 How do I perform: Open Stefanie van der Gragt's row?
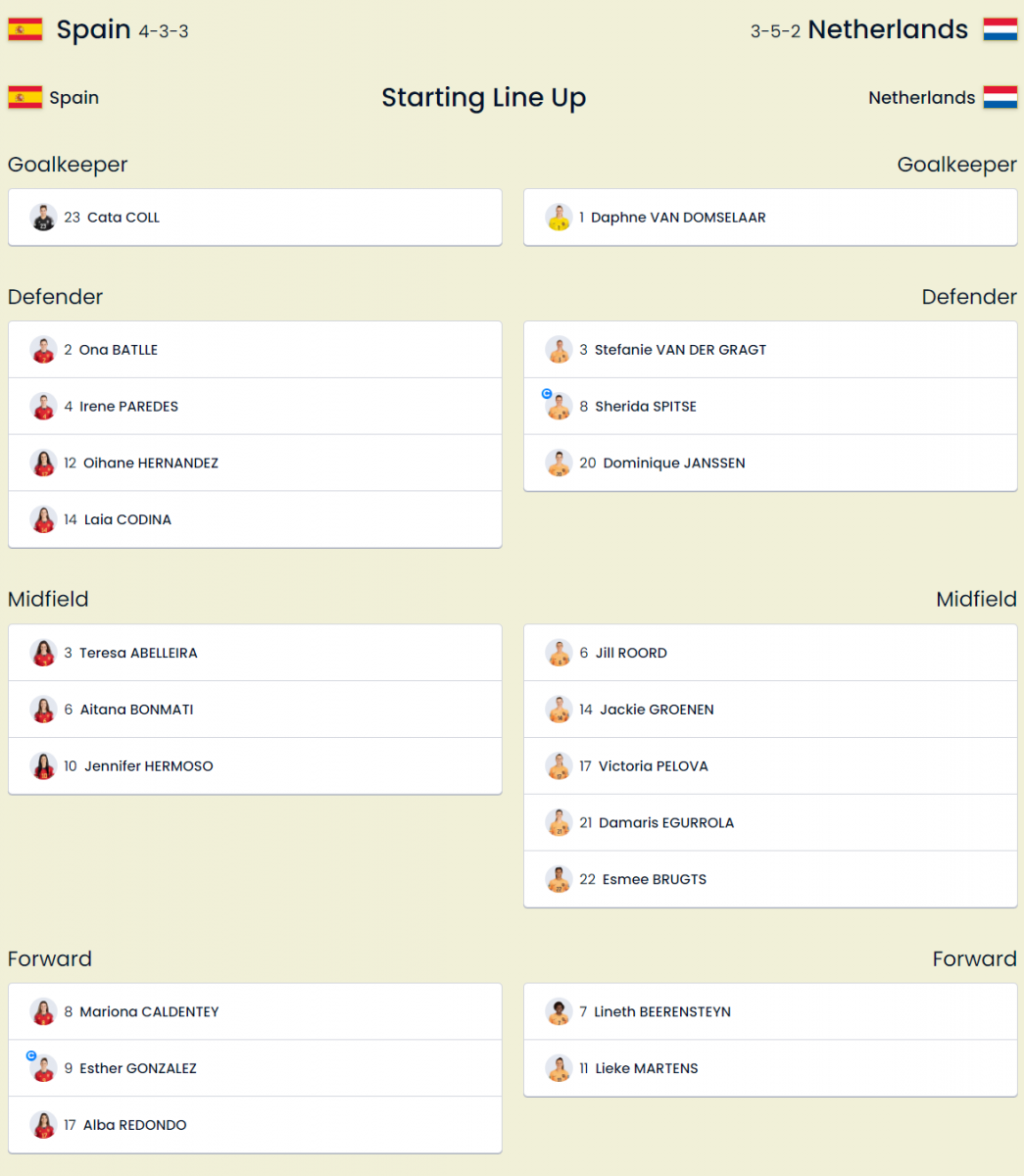[770, 350]
